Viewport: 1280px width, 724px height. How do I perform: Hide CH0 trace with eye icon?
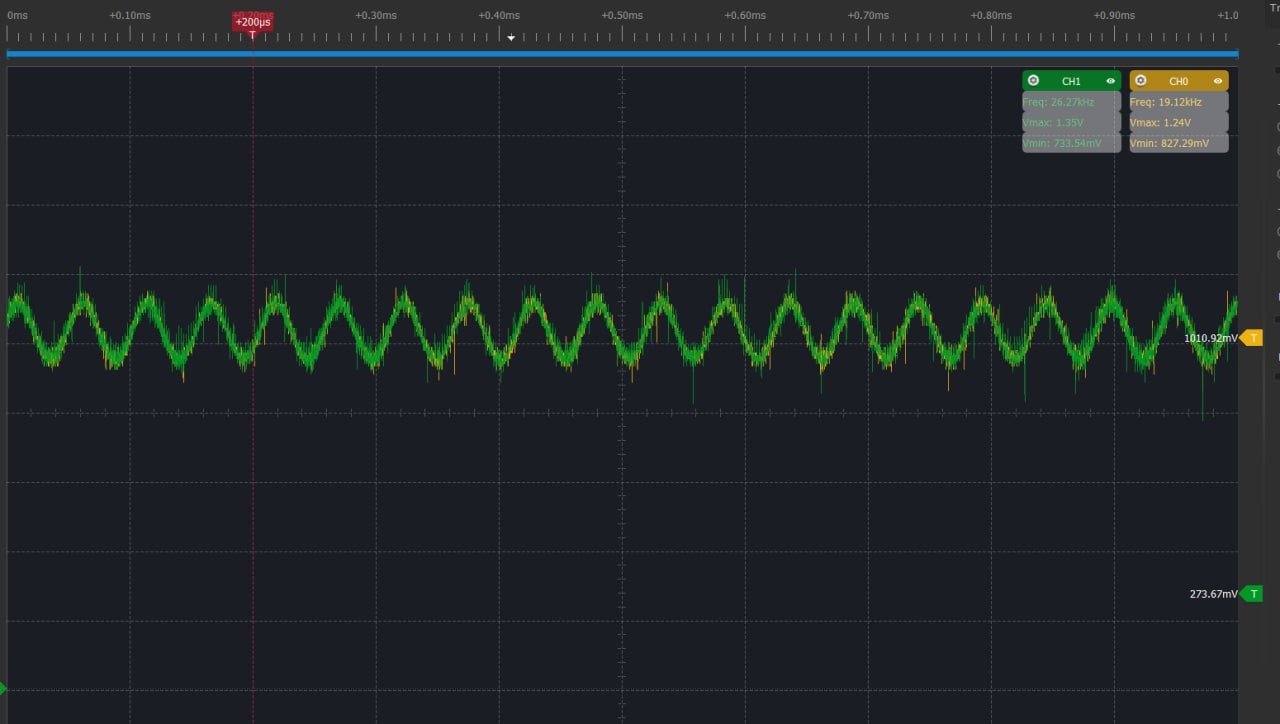[x=1218, y=81]
